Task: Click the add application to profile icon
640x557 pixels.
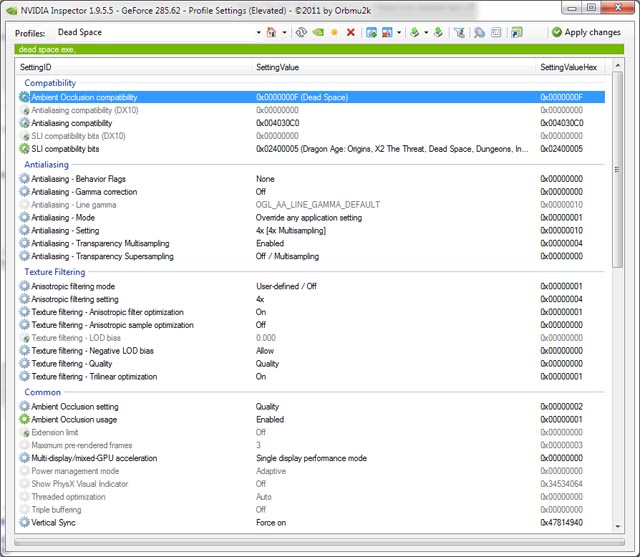Action: pyautogui.click(x=371, y=32)
